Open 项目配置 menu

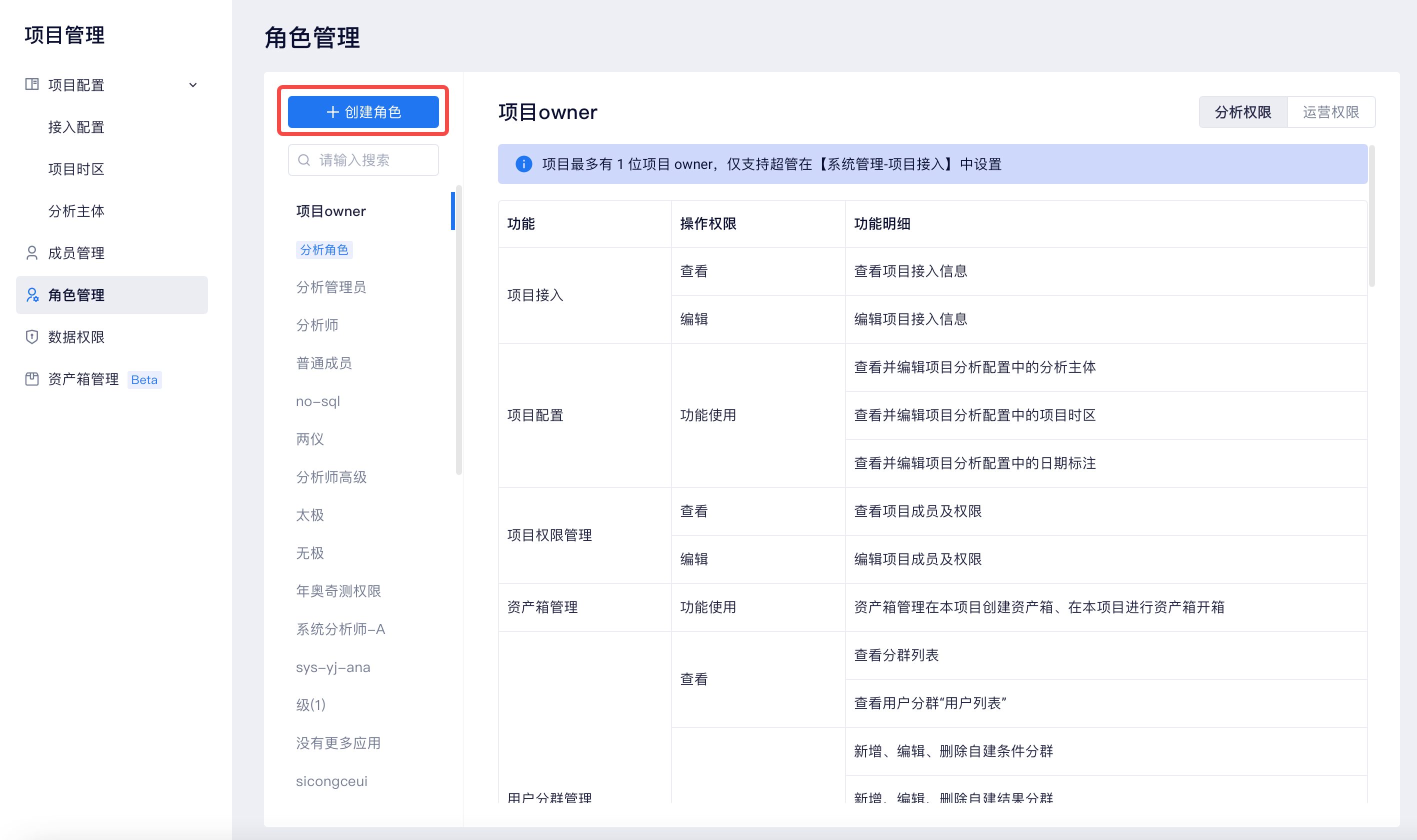[112, 85]
